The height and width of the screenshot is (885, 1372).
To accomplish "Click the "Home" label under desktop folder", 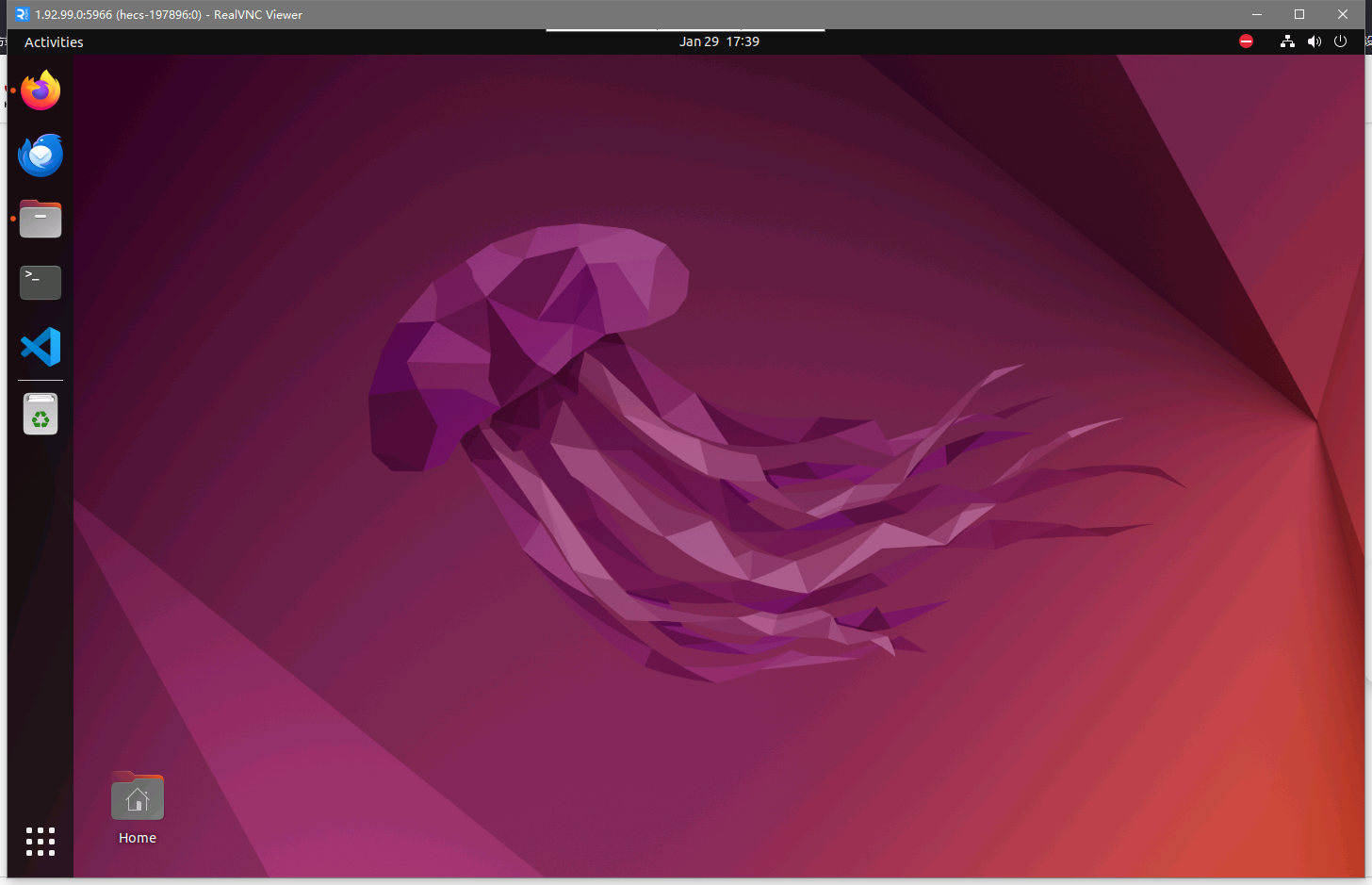I will [x=138, y=838].
